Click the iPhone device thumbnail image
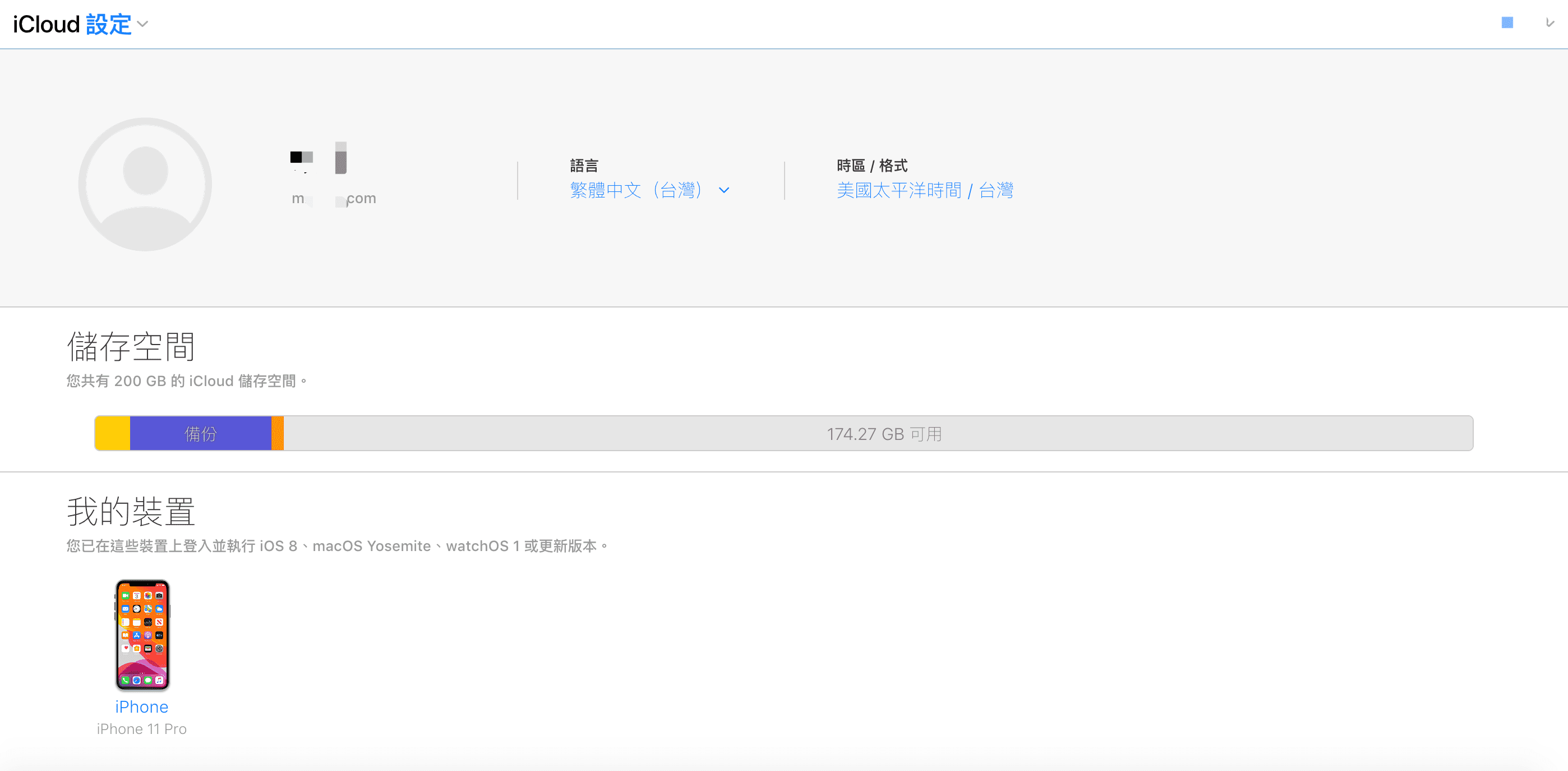Screen dimensions: 1568x771 tap(142, 635)
